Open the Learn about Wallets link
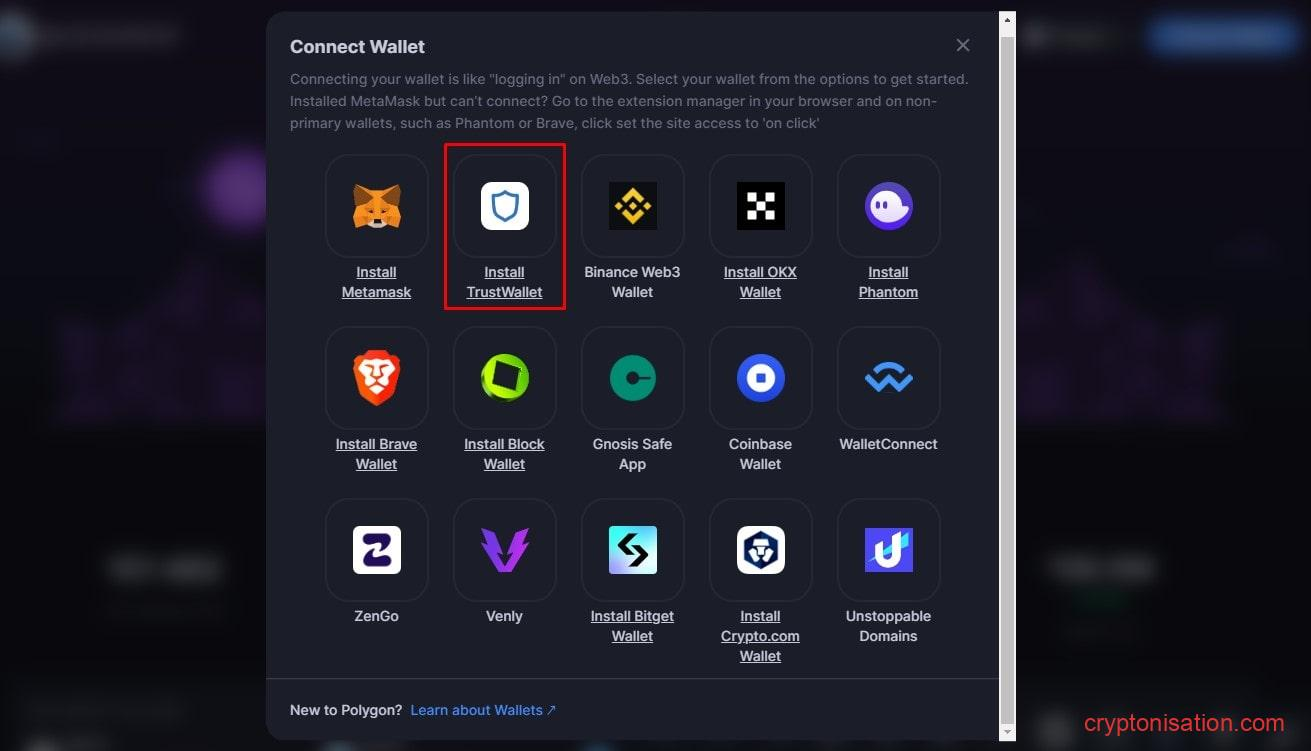This screenshot has width=1311, height=751. (x=482, y=710)
